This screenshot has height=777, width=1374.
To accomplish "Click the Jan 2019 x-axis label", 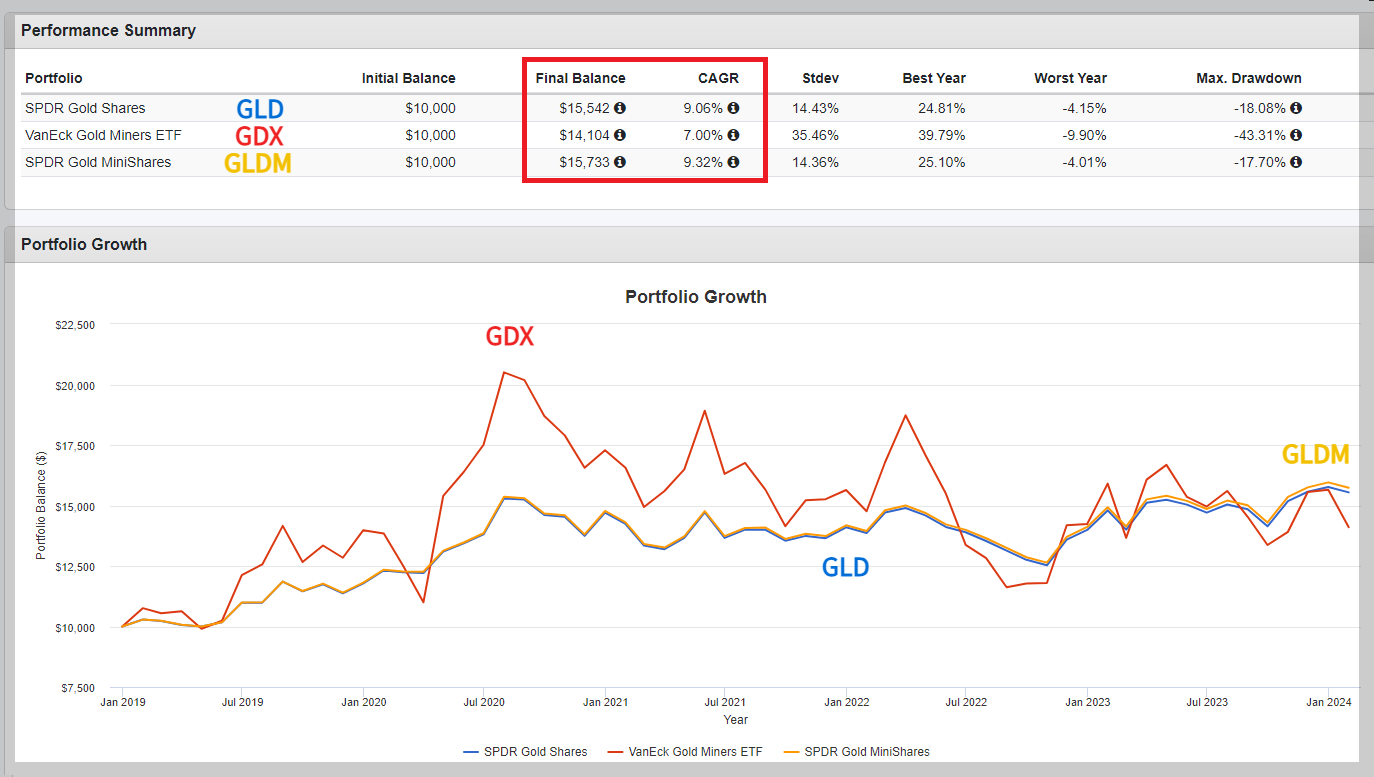I will 121,703.
